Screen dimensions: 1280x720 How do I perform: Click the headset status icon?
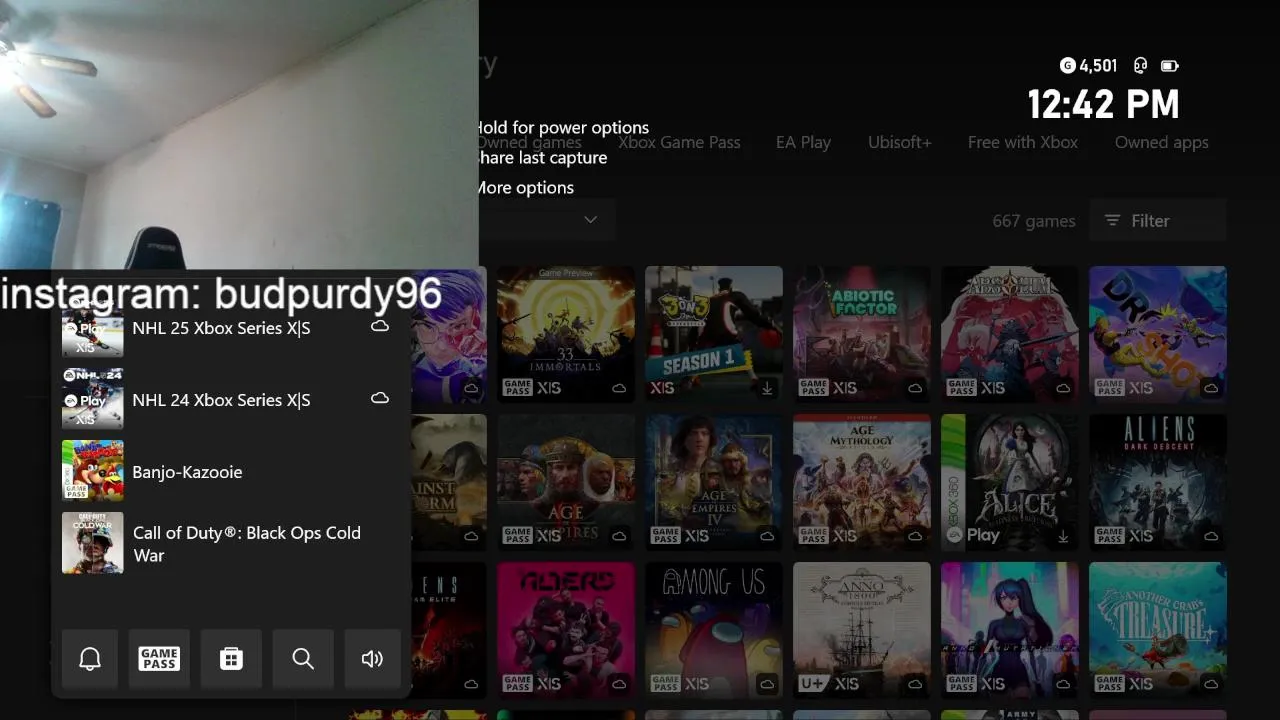[1140, 66]
